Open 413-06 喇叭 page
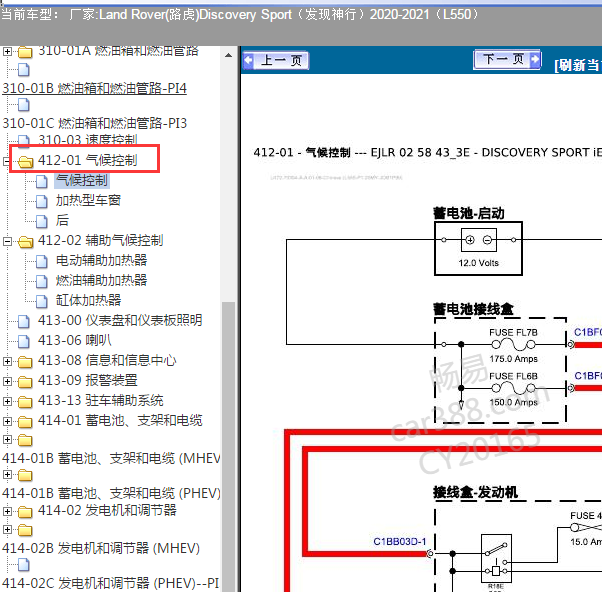 click(74, 340)
